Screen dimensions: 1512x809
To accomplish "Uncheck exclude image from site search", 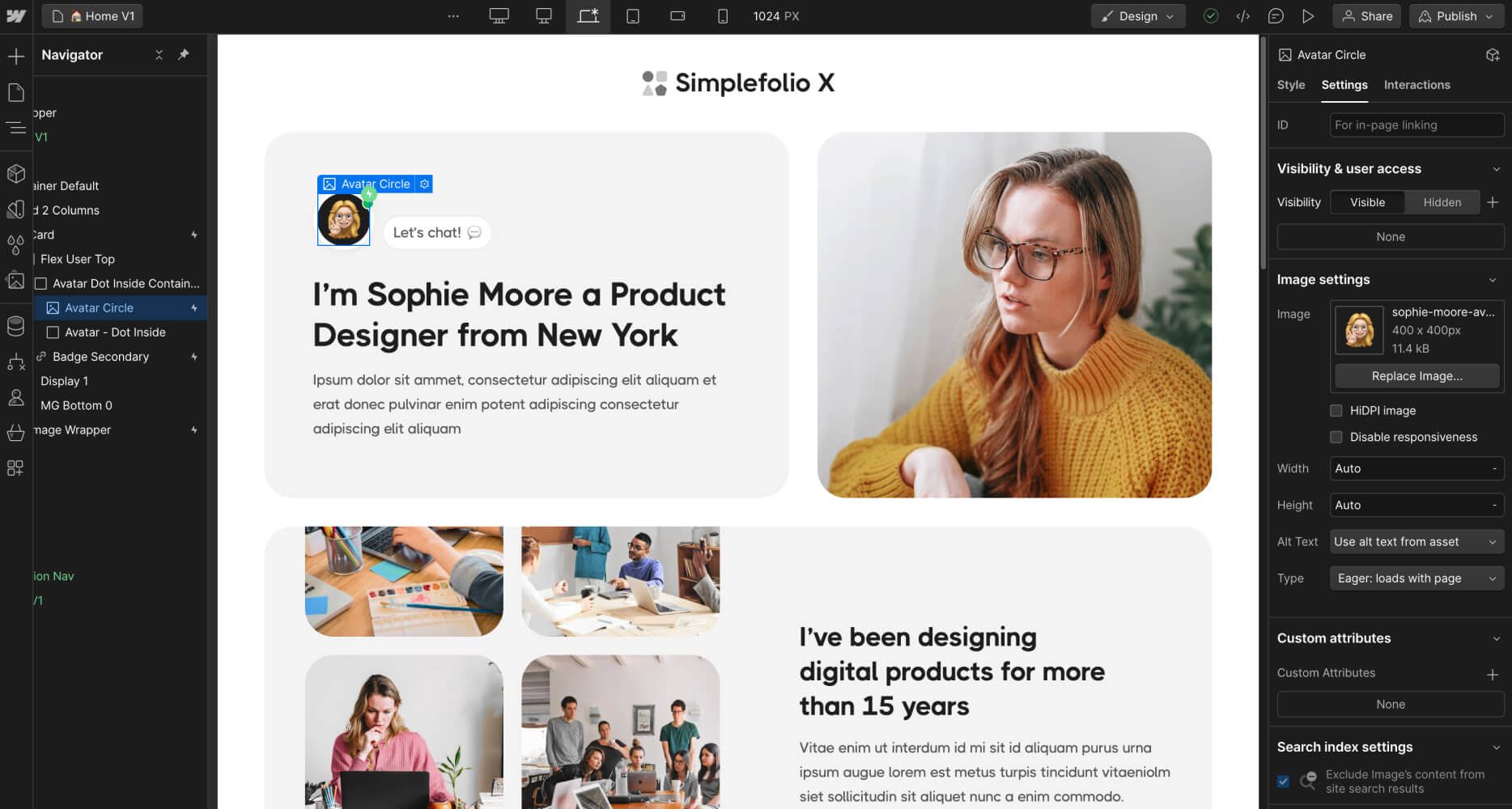I will click(x=1283, y=781).
